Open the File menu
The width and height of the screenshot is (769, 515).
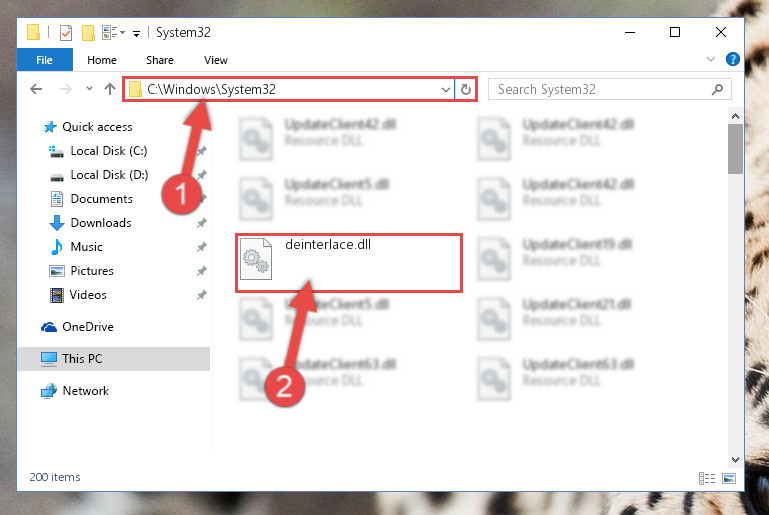pos(44,60)
